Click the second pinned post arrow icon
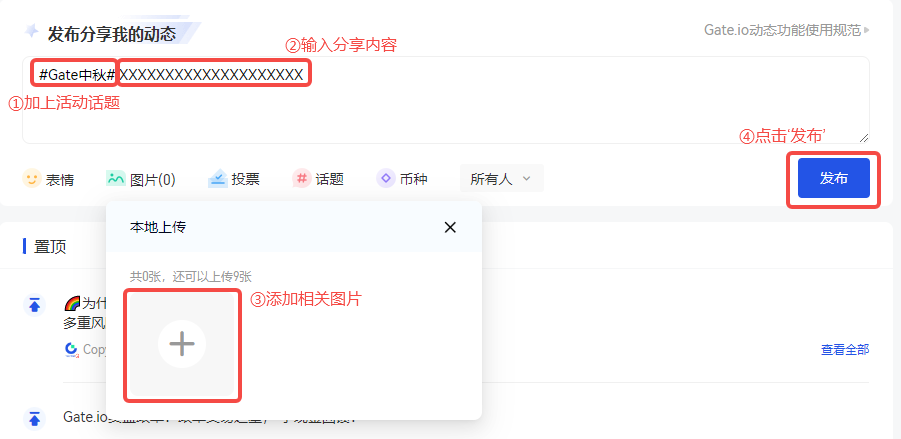Screen dimensions: 901x439 pyautogui.click(x=34, y=419)
